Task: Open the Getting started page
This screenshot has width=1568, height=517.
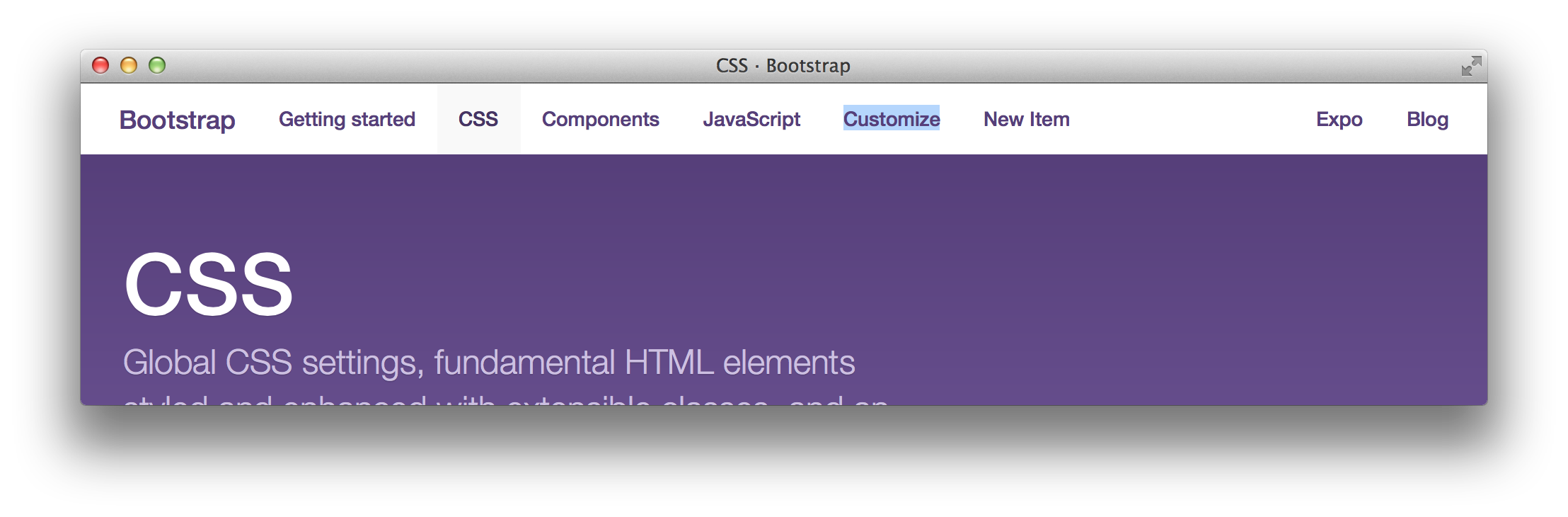Action: click(x=347, y=119)
